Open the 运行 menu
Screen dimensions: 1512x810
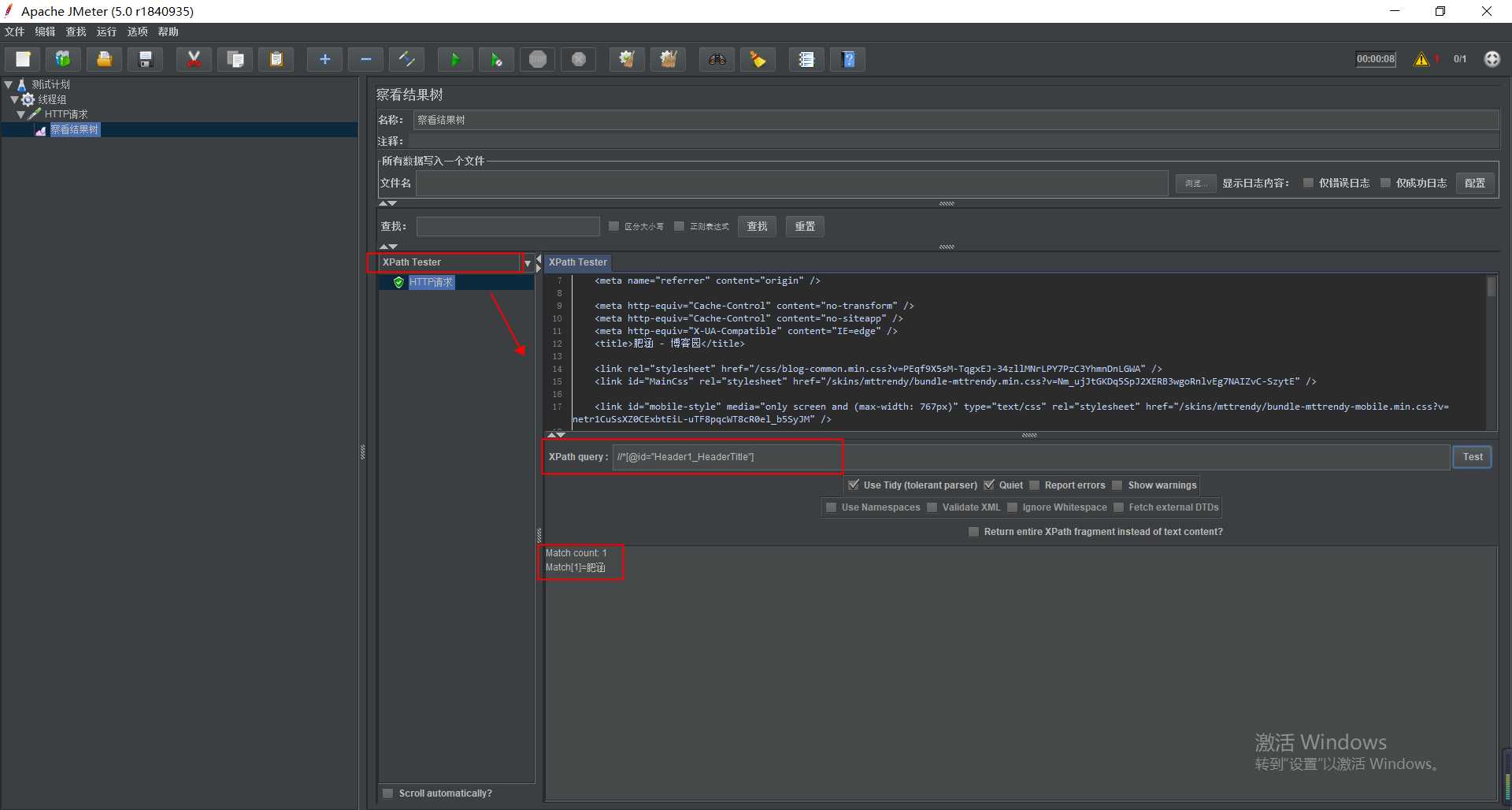click(x=106, y=32)
